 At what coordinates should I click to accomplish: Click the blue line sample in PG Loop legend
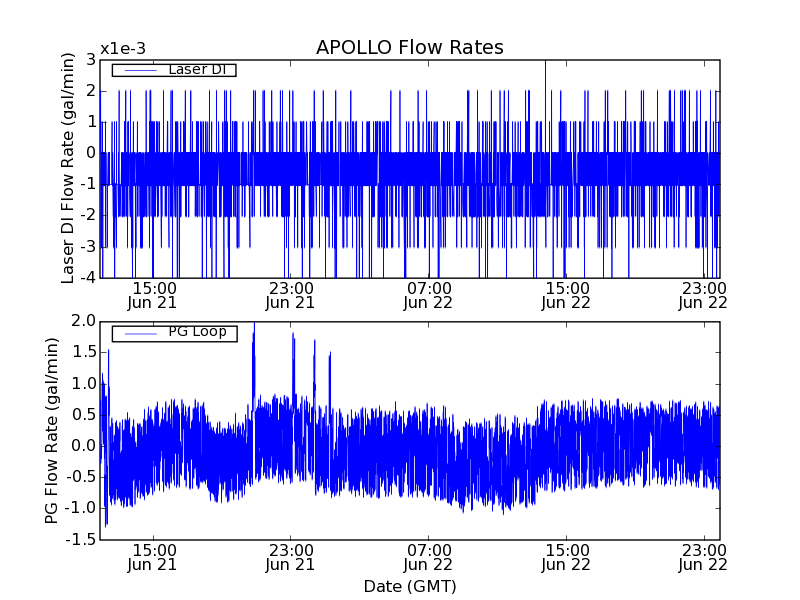(x=140, y=334)
